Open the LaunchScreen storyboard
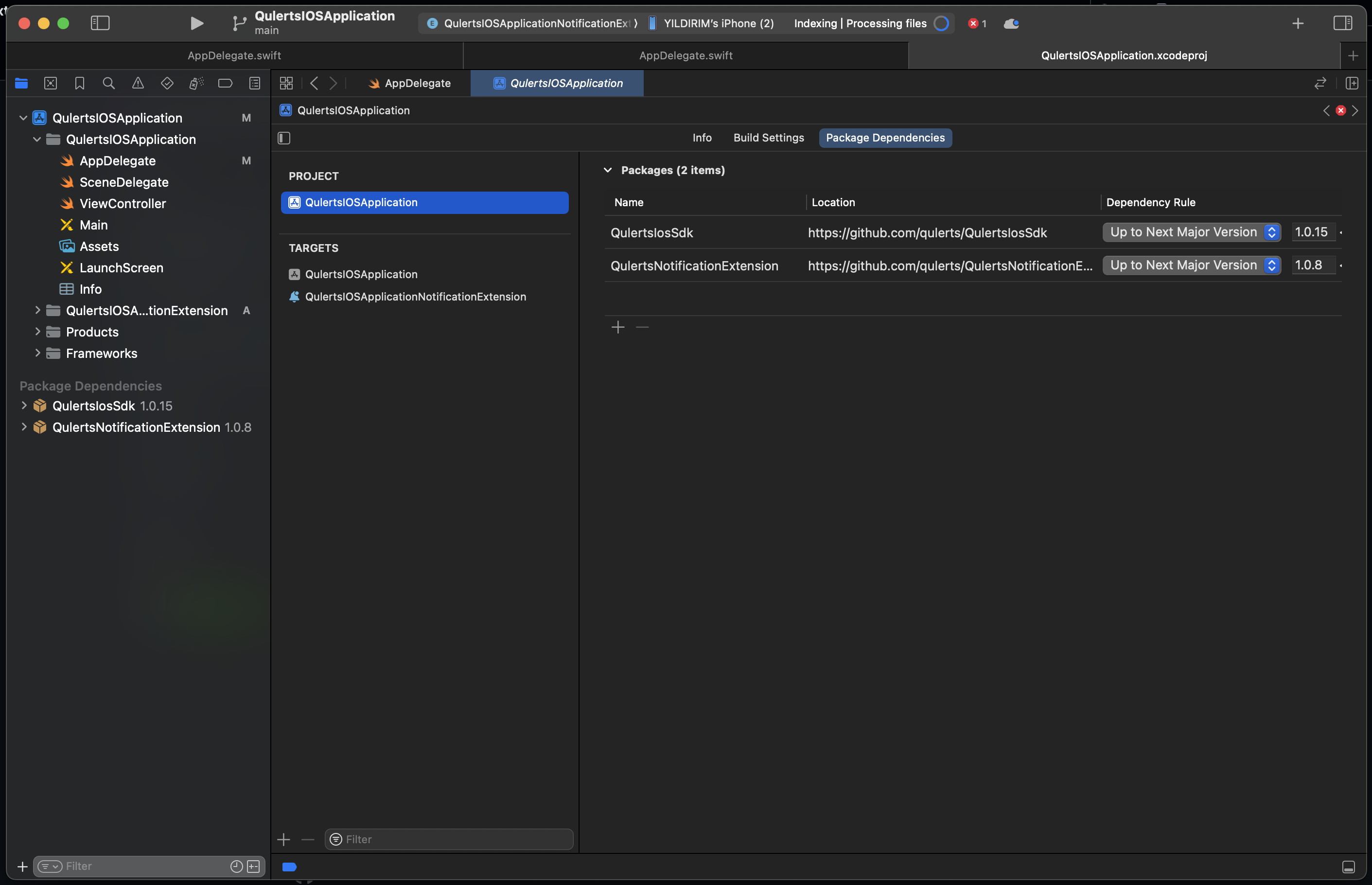The width and height of the screenshot is (1372, 885). tap(121, 268)
